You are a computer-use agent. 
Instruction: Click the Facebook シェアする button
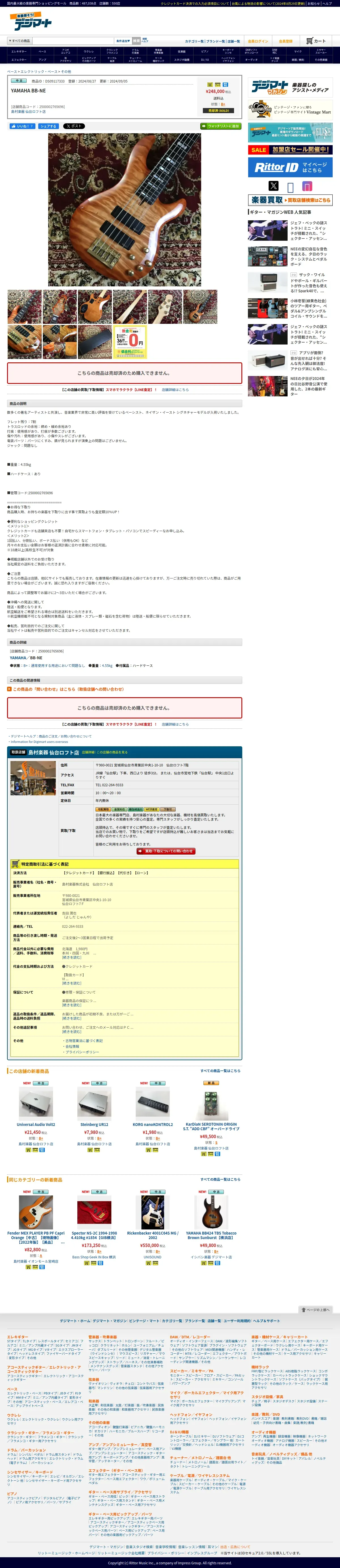[48, 126]
